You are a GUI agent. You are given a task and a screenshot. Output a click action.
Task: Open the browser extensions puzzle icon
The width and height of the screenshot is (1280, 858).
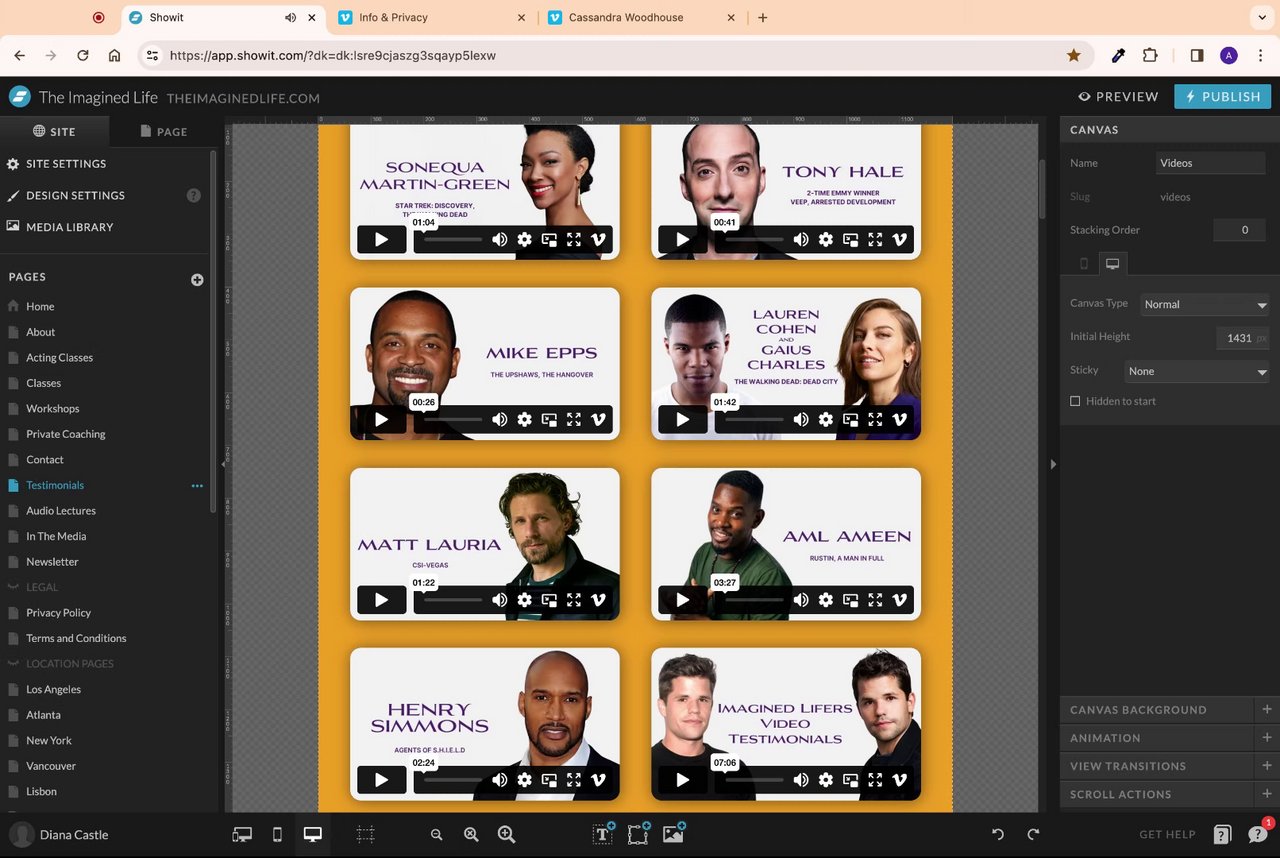pyautogui.click(x=1150, y=56)
